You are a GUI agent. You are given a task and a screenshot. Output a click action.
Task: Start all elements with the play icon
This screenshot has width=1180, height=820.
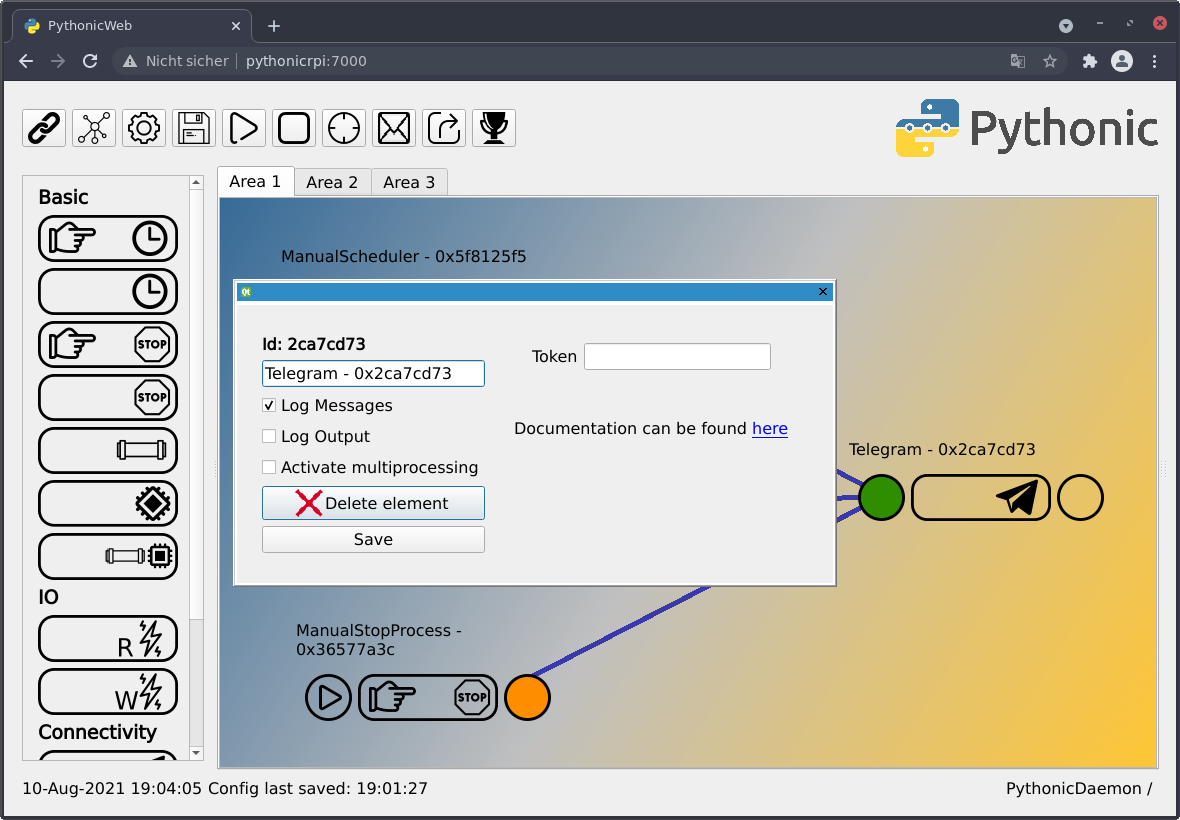tap(243, 128)
